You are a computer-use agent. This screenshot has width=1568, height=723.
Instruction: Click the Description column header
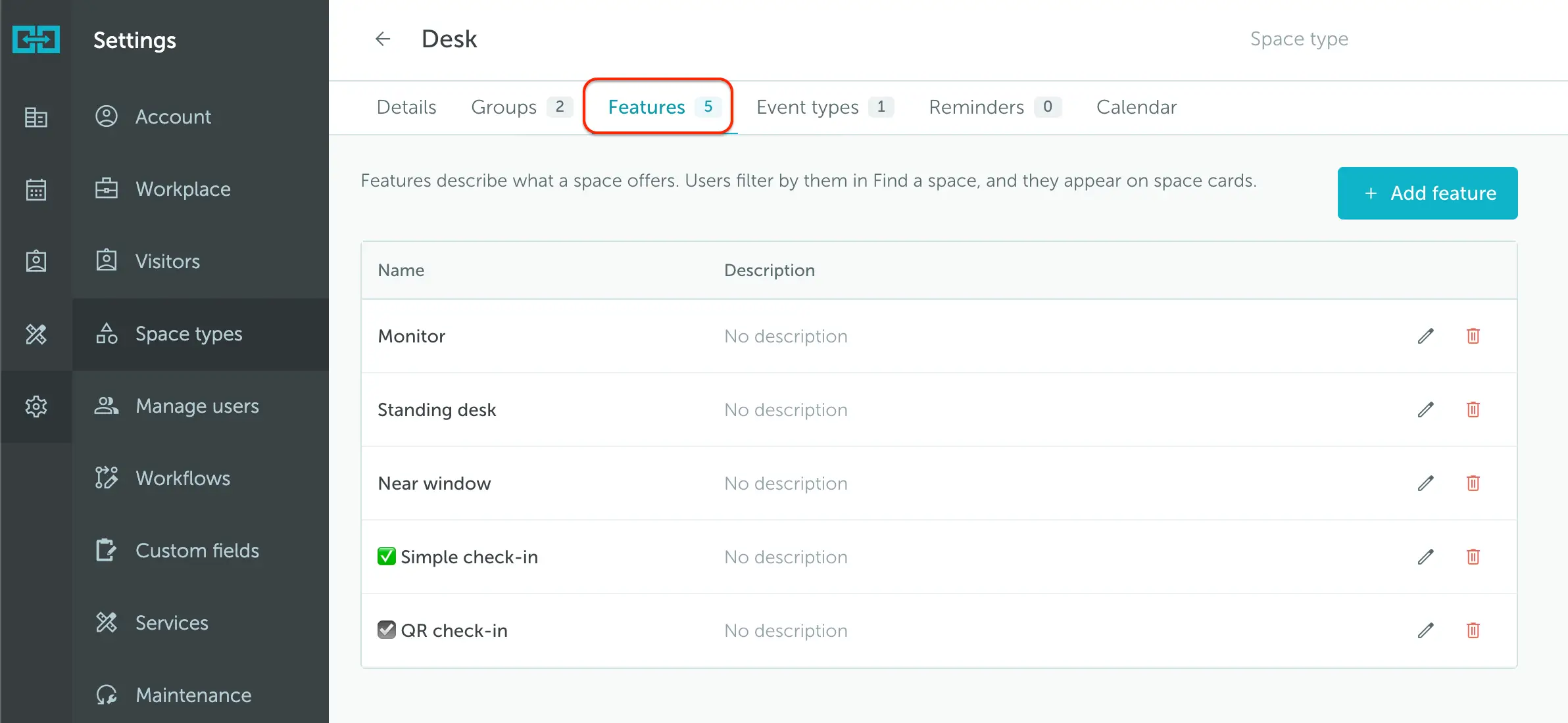coord(770,270)
